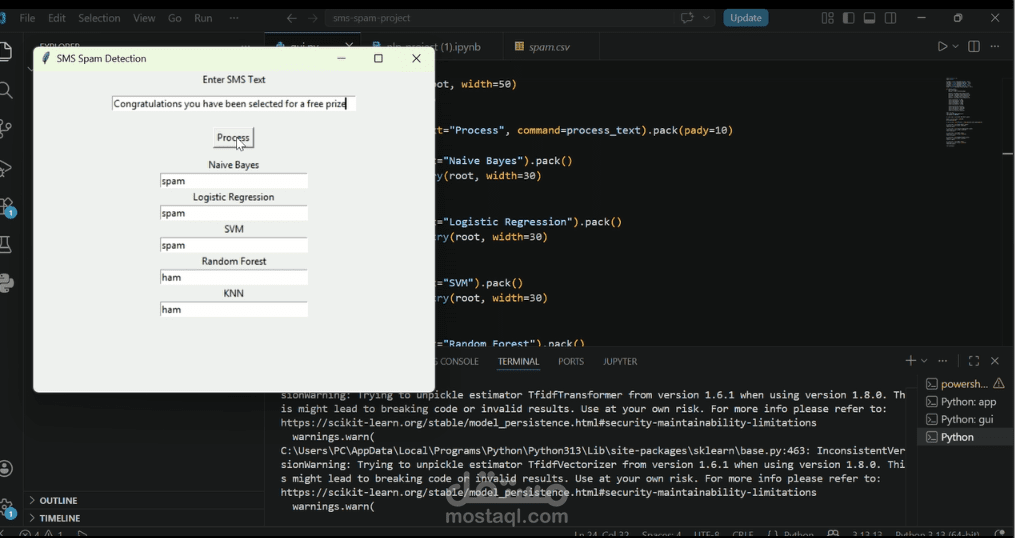The height and width of the screenshot is (538, 1015).
Task: Open the Extensions view with badge
Action: tap(6, 207)
